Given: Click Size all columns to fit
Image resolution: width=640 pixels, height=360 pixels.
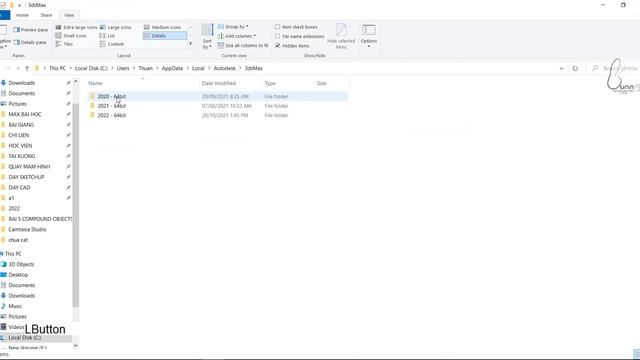Looking at the screenshot, I should (243, 45).
